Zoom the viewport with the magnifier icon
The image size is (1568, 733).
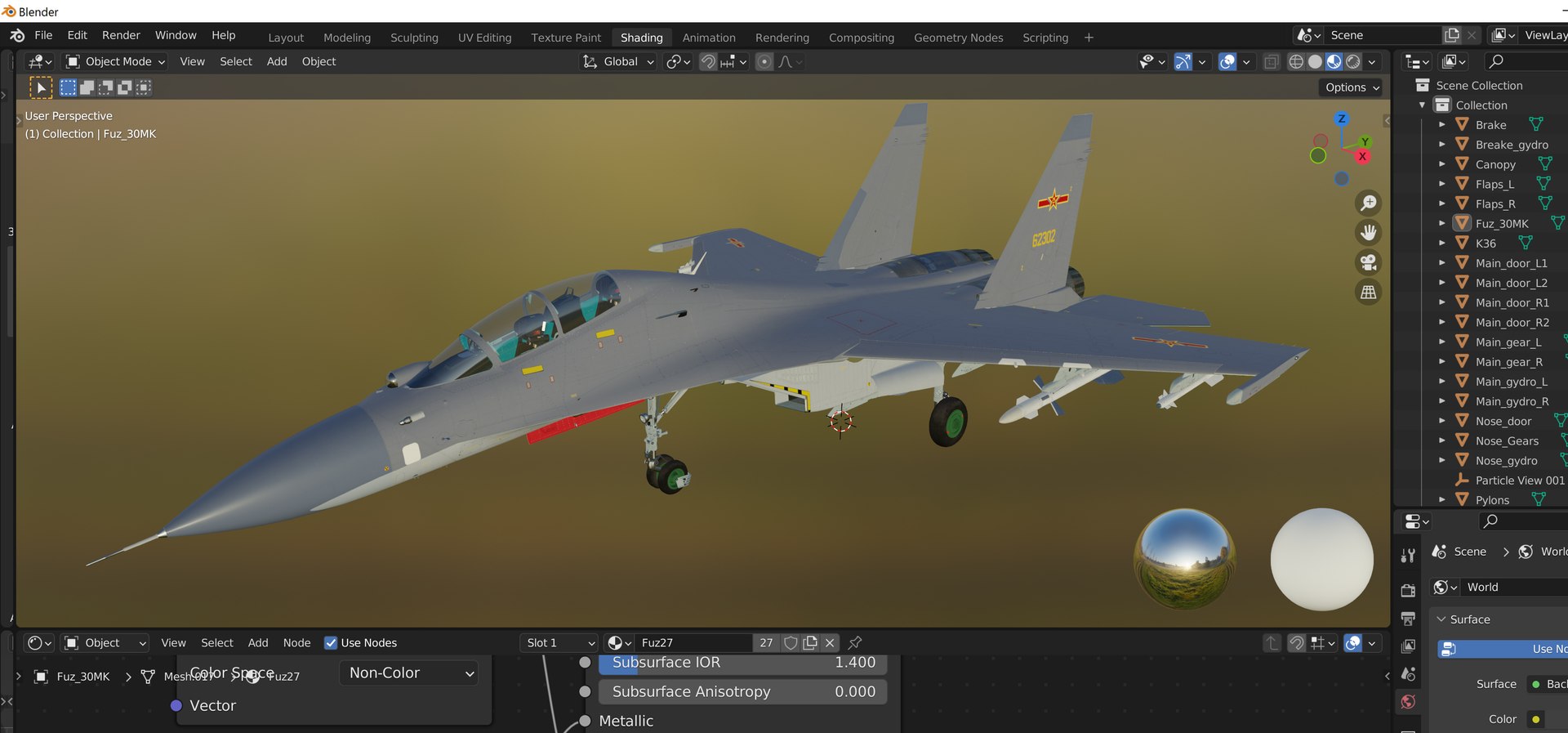pos(1369,203)
